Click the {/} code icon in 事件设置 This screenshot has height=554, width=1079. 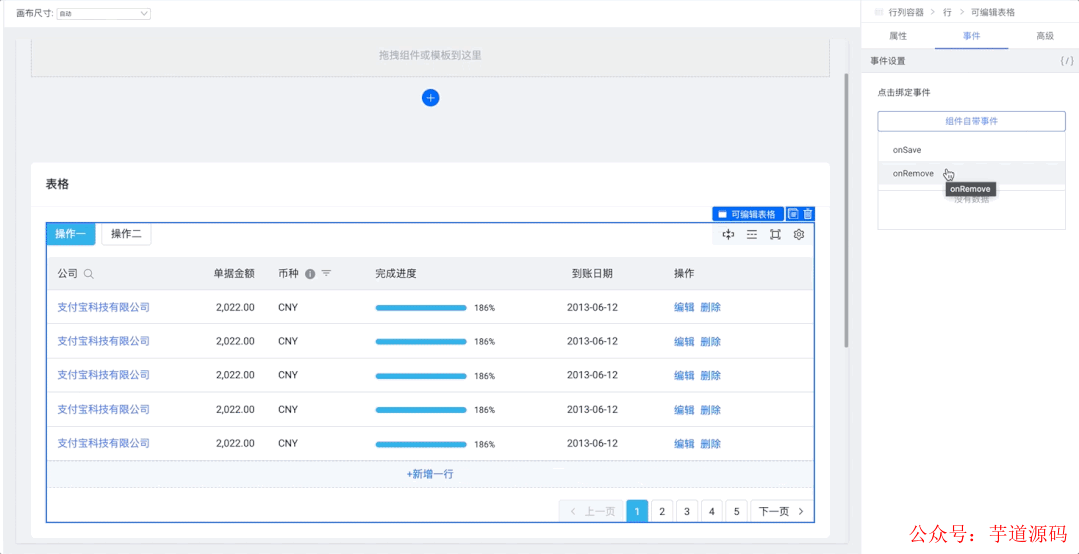pyautogui.click(x=1067, y=61)
